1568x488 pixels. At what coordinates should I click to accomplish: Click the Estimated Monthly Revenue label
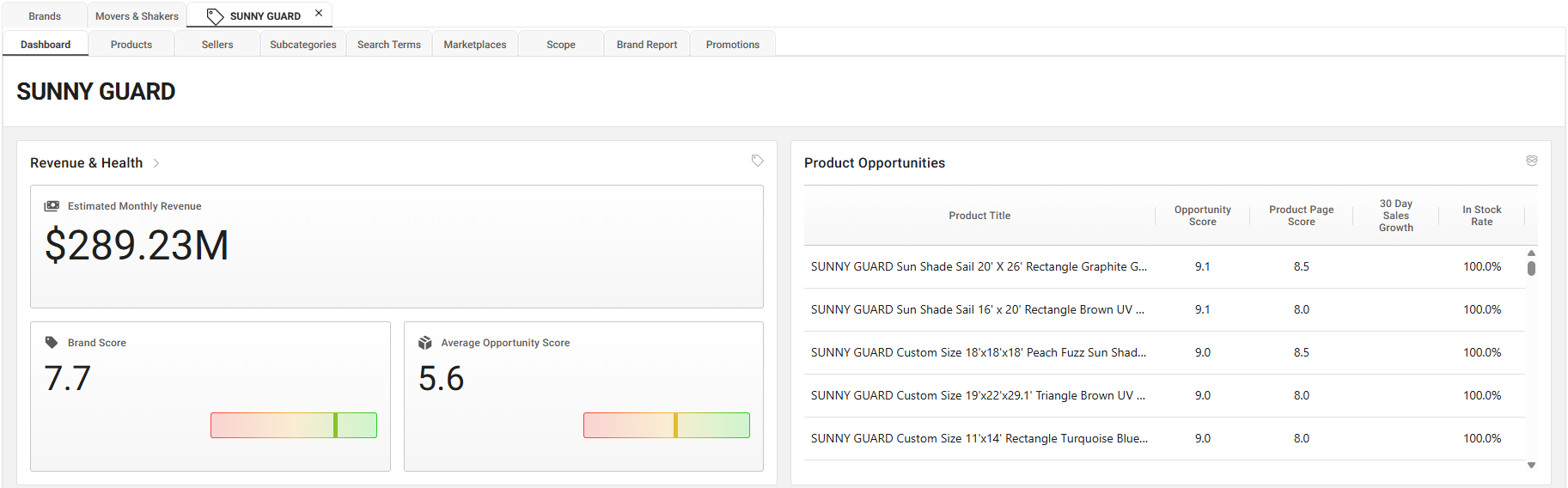[x=135, y=206]
